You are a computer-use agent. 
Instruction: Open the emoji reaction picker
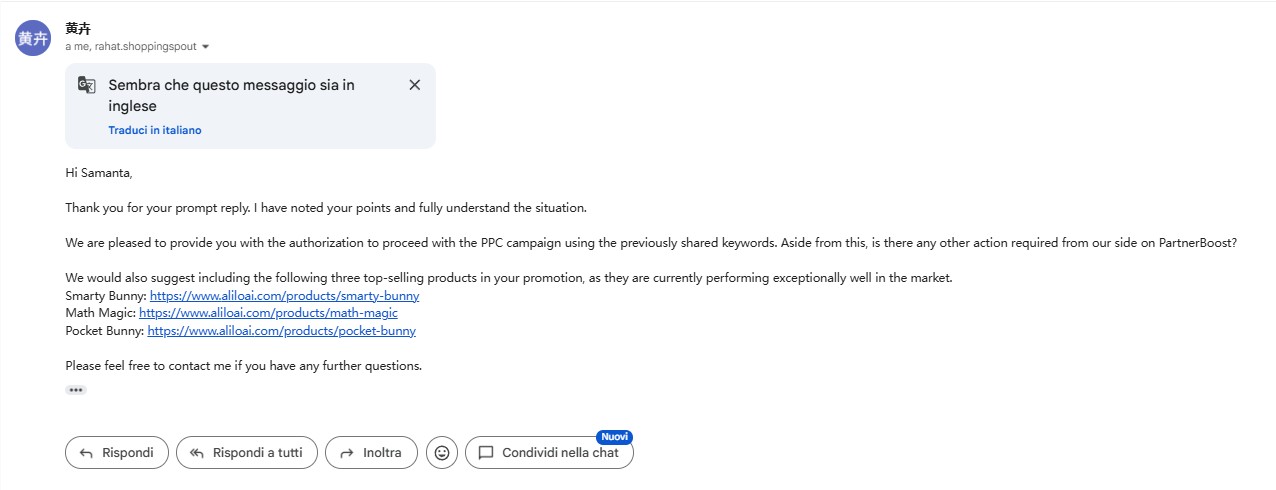442,453
